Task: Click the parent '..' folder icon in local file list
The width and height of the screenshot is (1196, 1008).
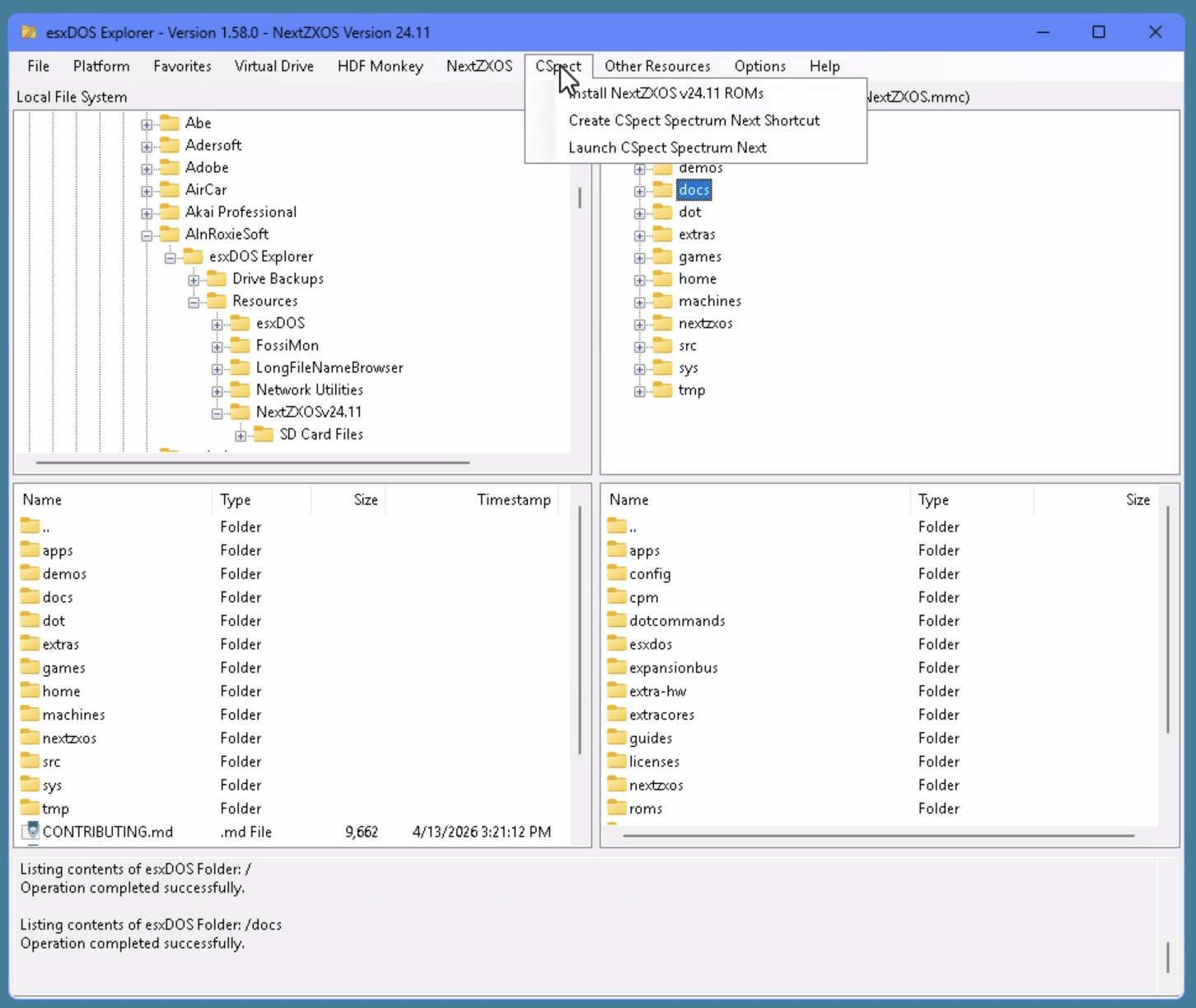Action: (x=30, y=526)
